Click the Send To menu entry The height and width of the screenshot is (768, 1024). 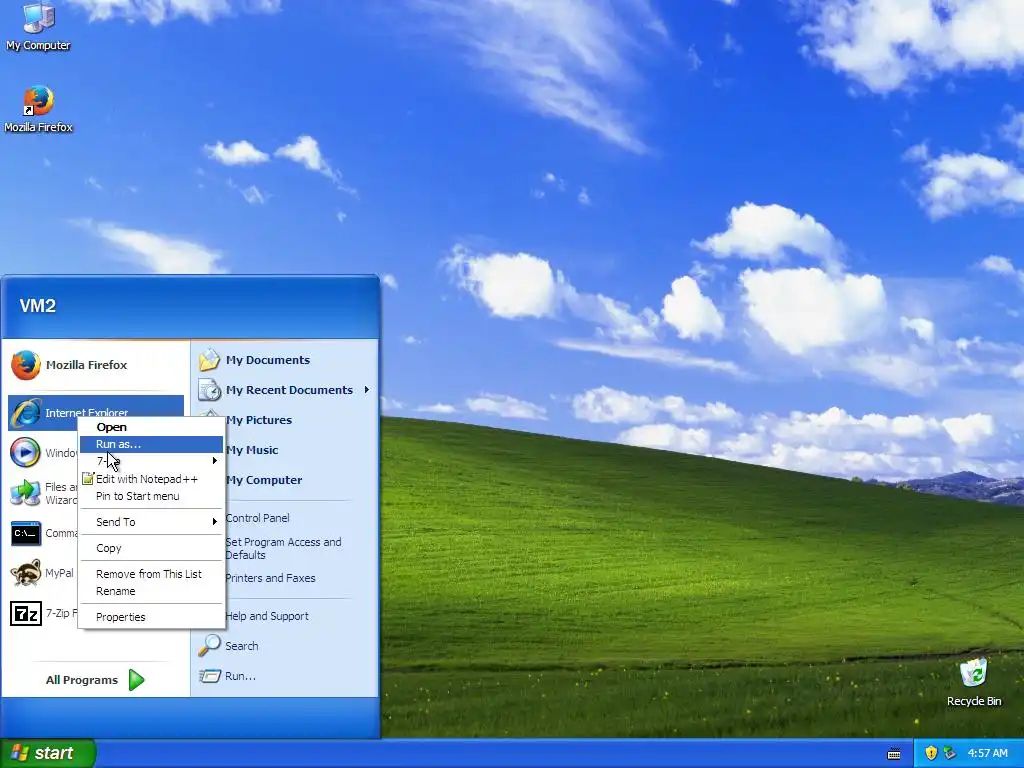(x=152, y=522)
